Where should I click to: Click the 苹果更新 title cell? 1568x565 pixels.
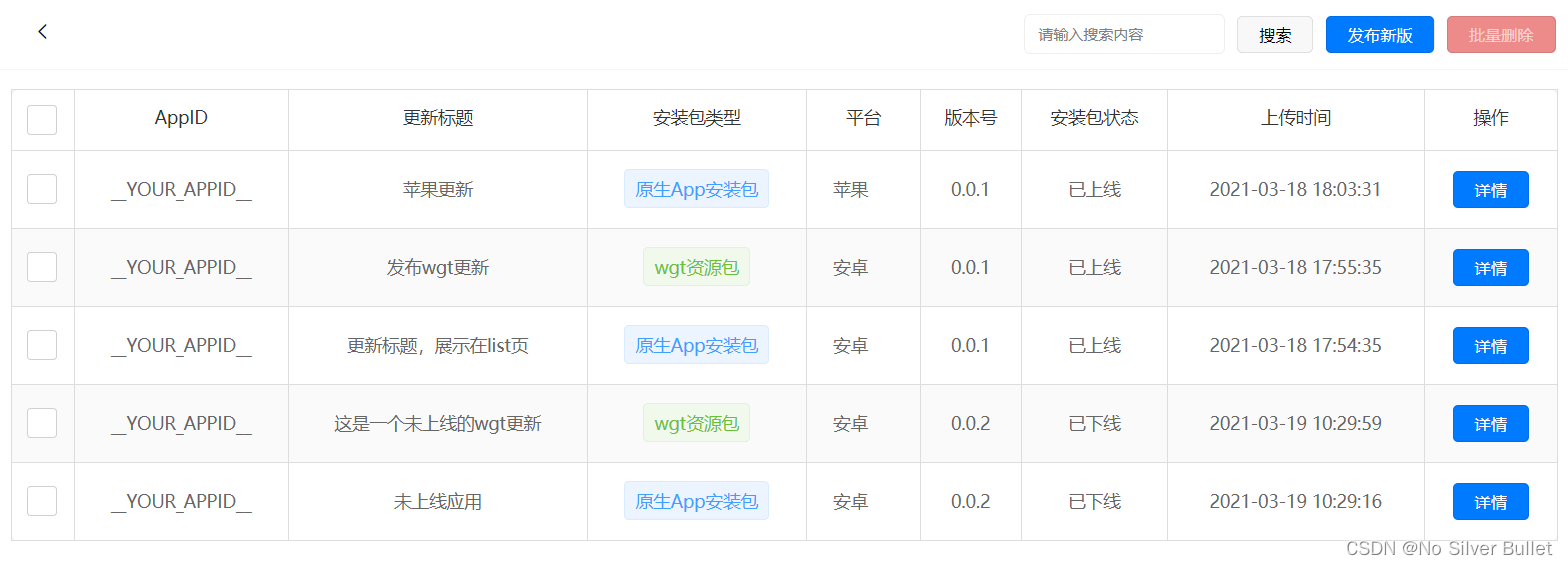tap(438, 189)
